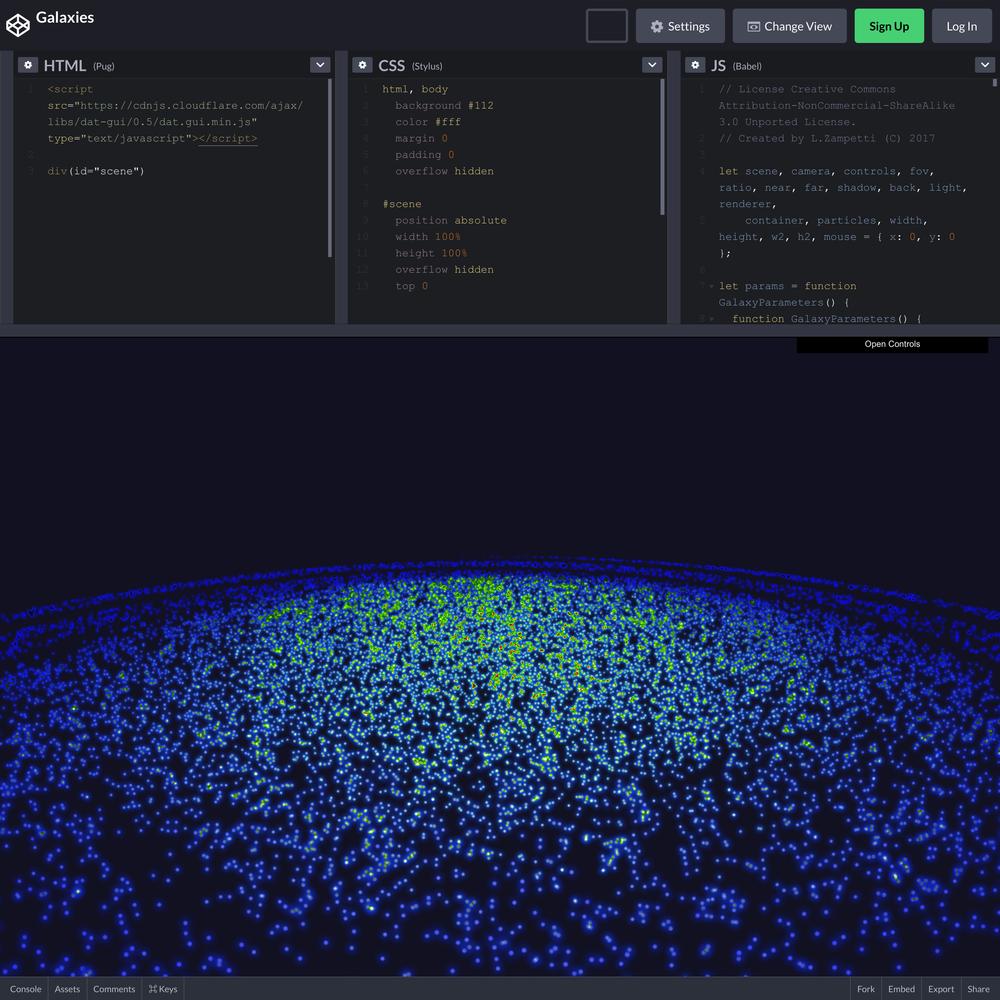The width and height of the screenshot is (1000, 1000).
Task: Click the "(Stylus)" preprocessor label
Action: click(x=427, y=66)
